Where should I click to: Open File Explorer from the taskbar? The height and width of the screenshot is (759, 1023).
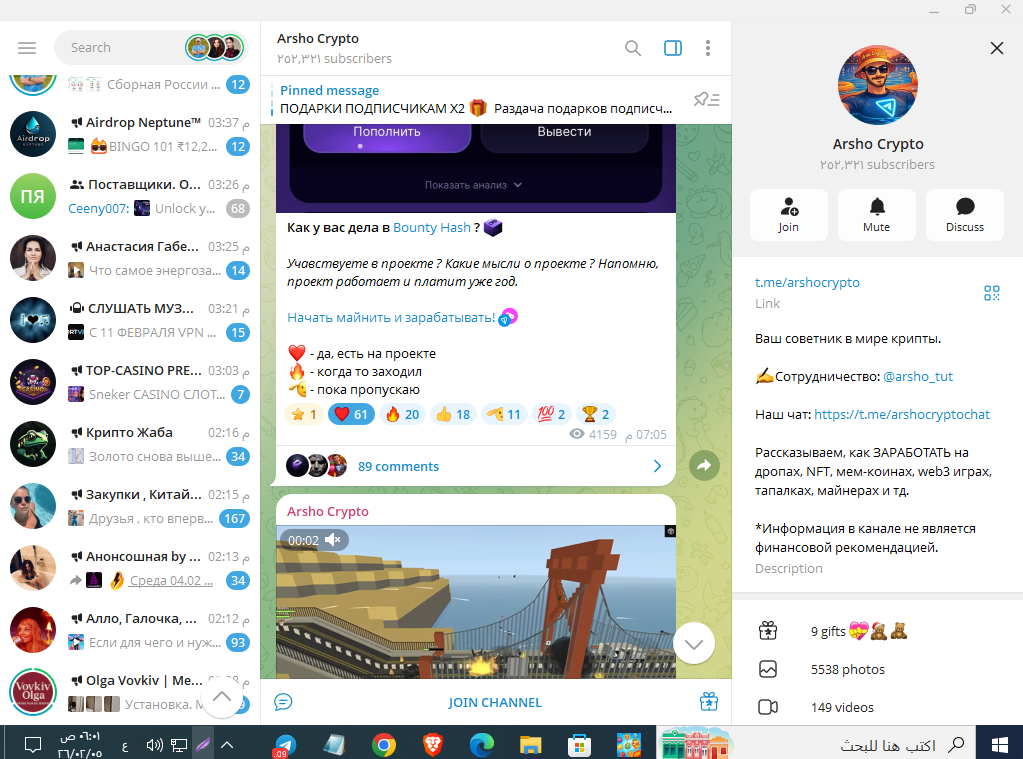[x=530, y=745]
